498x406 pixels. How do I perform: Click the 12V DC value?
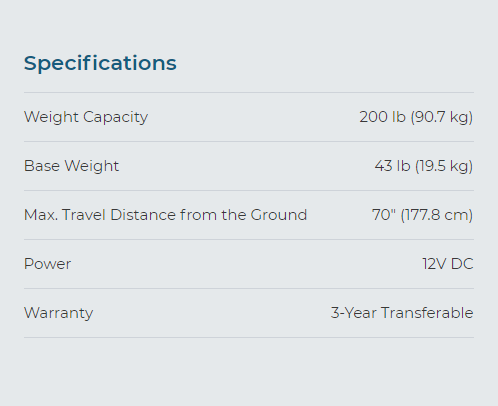click(x=448, y=264)
